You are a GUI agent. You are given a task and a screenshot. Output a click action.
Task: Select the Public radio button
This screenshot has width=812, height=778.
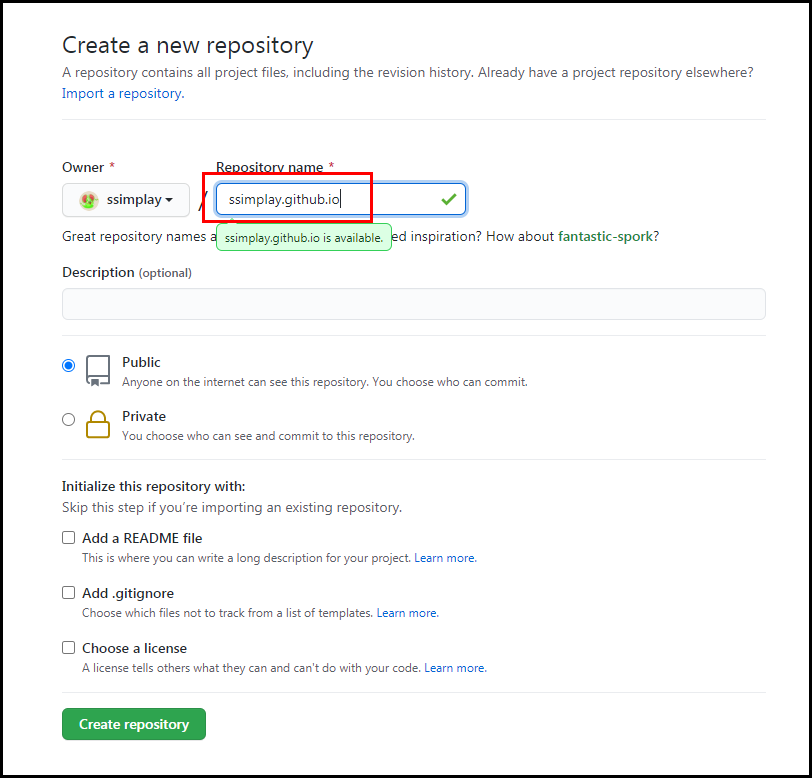coord(68,366)
